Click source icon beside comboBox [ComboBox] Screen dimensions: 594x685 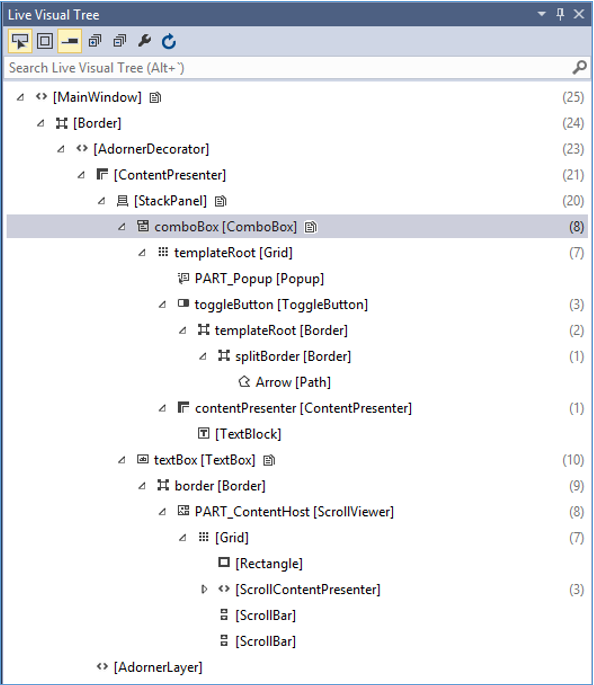point(311,227)
